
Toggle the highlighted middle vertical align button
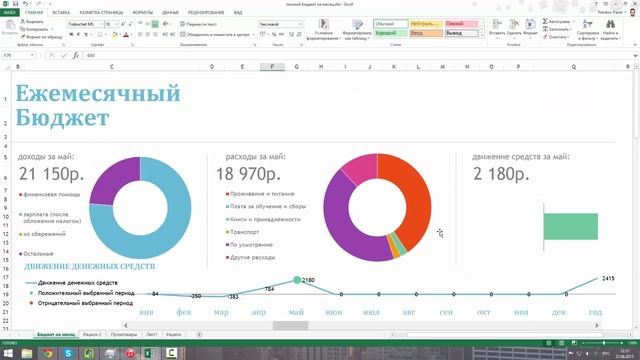tap(155, 24)
